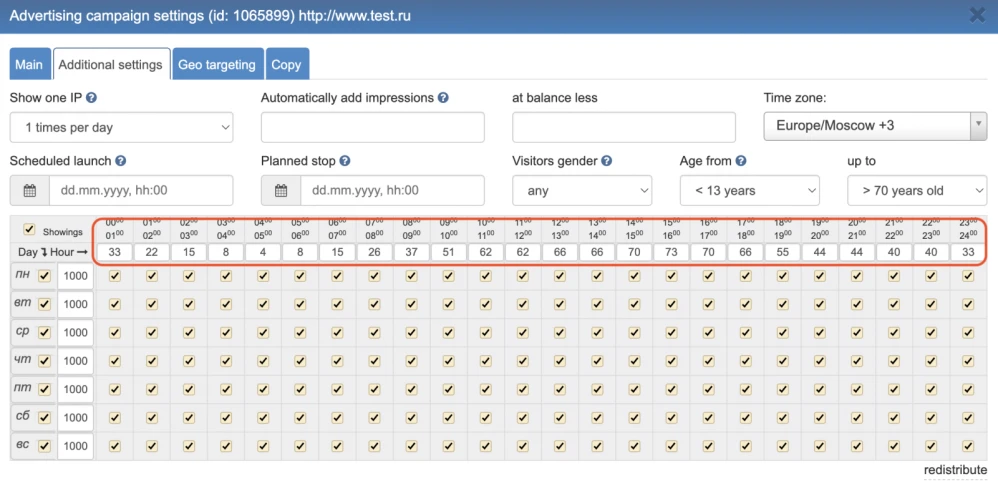Uncheck вт checkbox for 18-19 hour
The image size is (998, 481).
tap(782, 304)
